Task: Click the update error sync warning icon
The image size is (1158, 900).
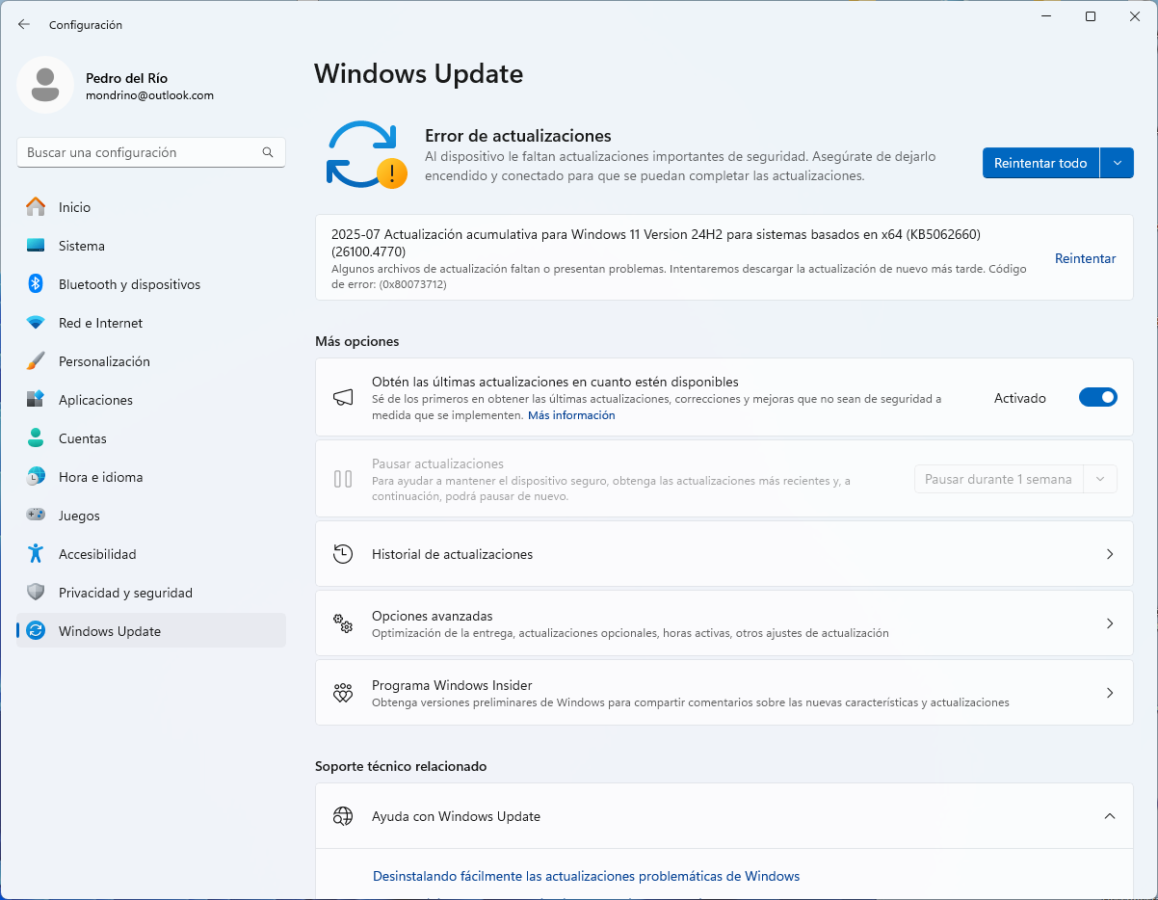Action: (x=366, y=155)
